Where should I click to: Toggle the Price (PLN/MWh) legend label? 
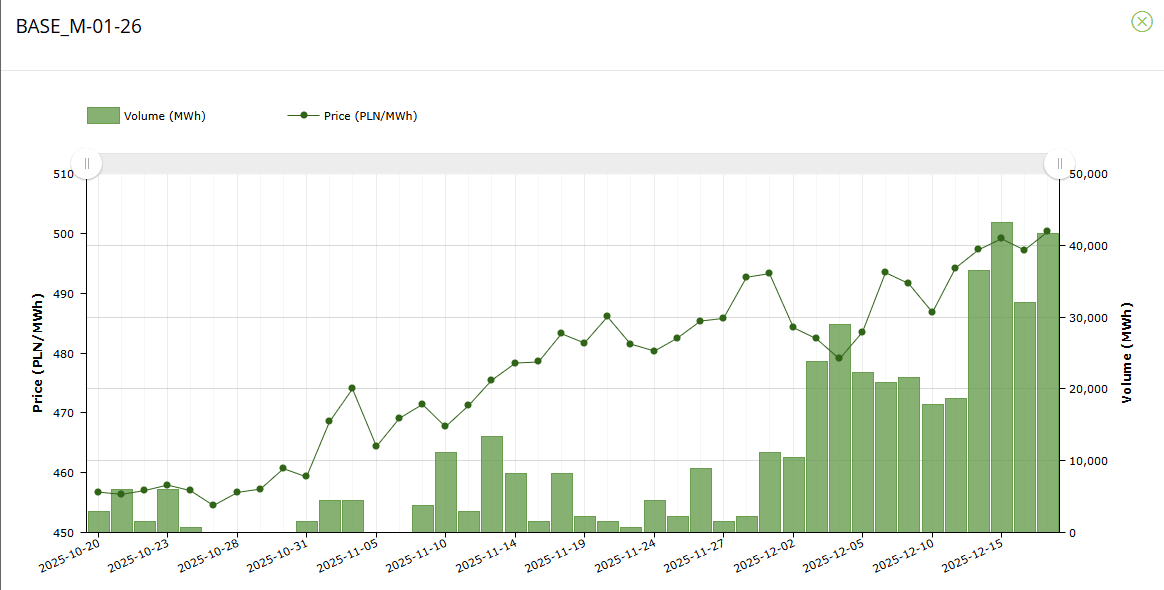370,116
